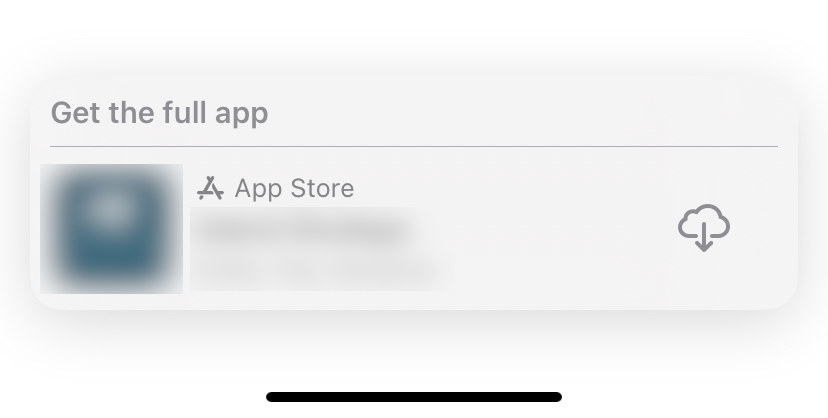Select the blurred app subtitle text
The height and width of the screenshot is (418, 828).
tap(317, 270)
